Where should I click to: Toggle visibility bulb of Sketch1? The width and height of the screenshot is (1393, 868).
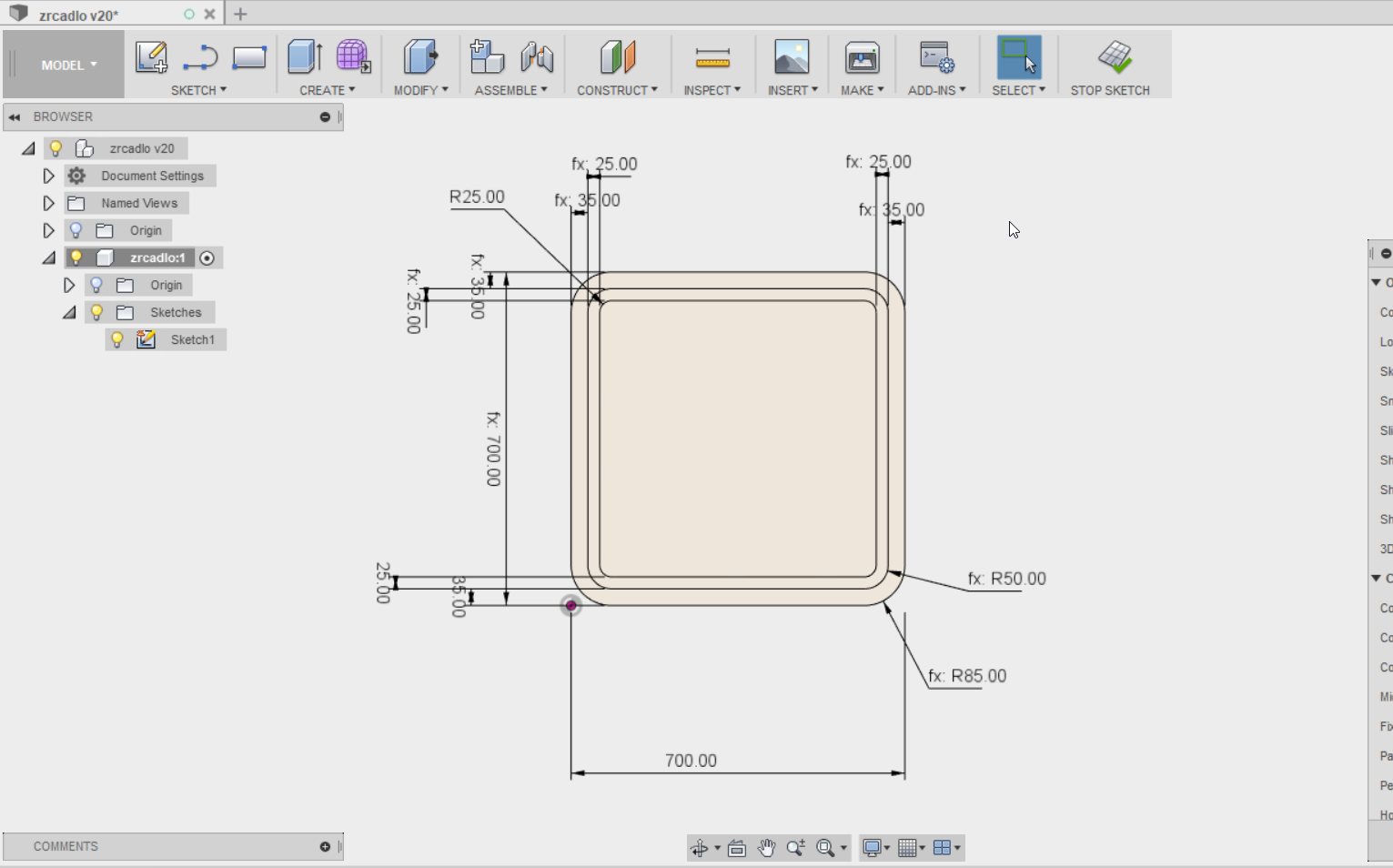pyautogui.click(x=116, y=339)
